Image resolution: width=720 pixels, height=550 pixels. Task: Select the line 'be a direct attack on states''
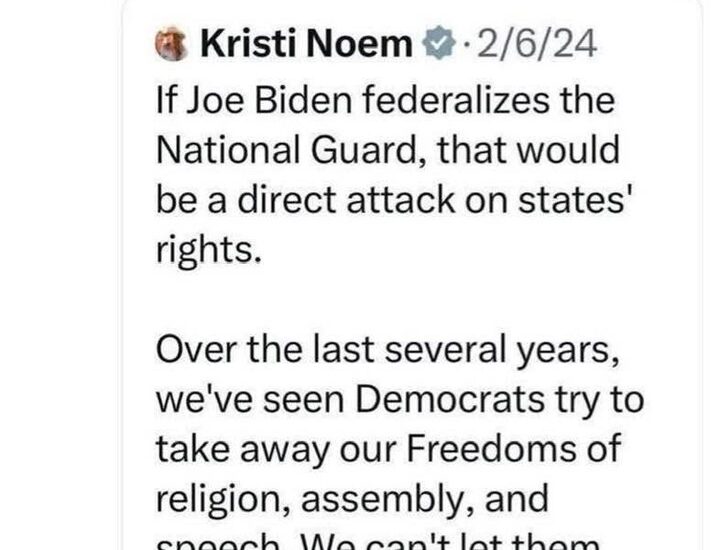(391, 201)
